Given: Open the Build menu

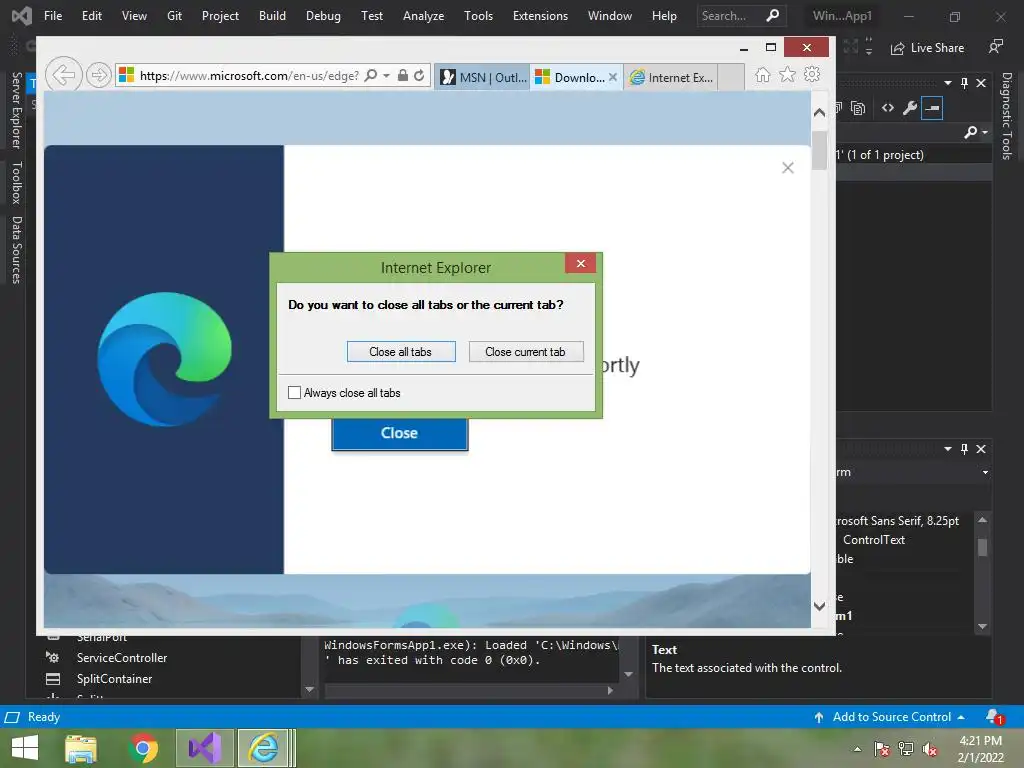Looking at the screenshot, I should [x=272, y=16].
